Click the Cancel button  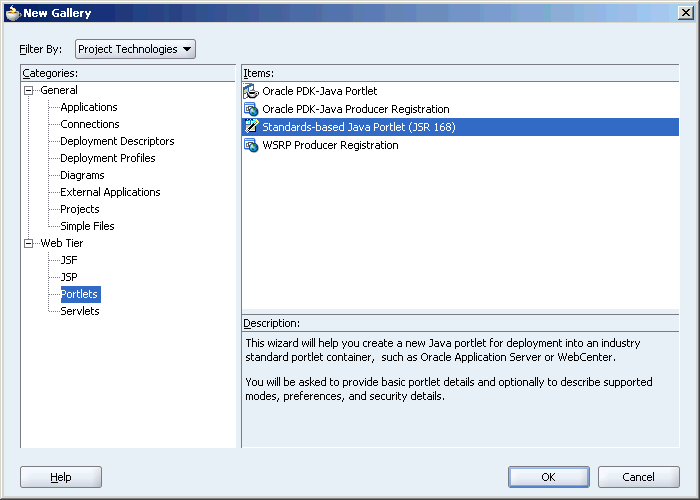pos(638,477)
